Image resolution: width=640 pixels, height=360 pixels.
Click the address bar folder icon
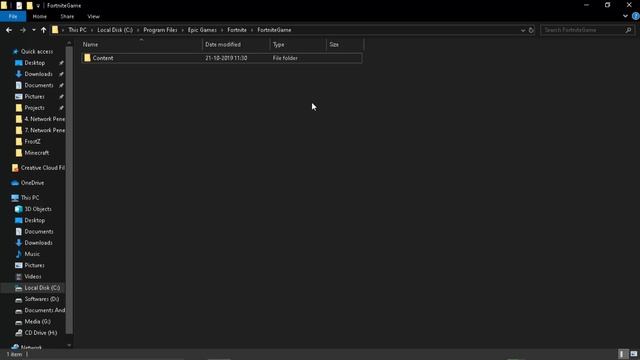click(x=55, y=30)
